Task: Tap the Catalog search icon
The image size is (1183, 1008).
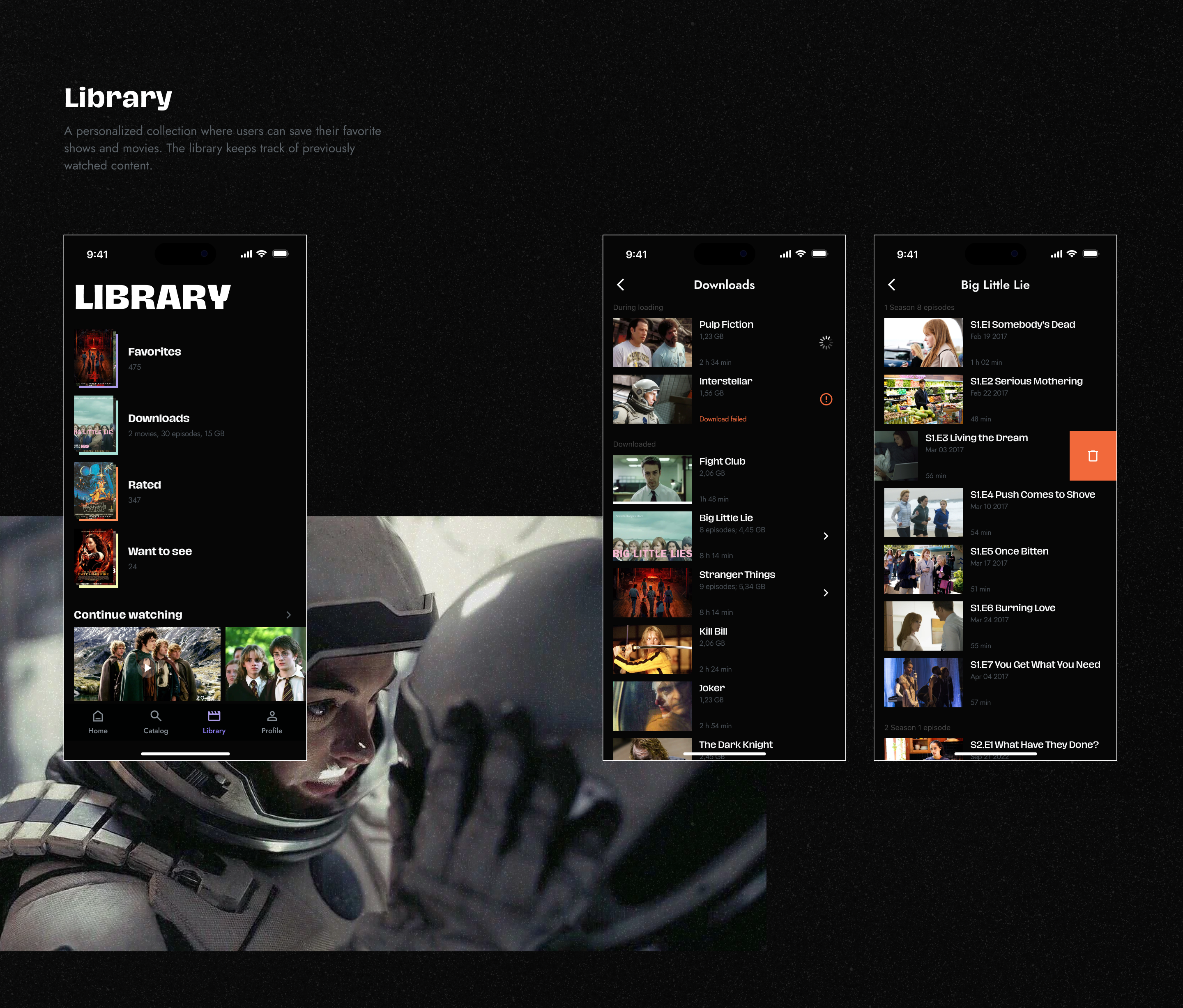Action: [x=155, y=716]
